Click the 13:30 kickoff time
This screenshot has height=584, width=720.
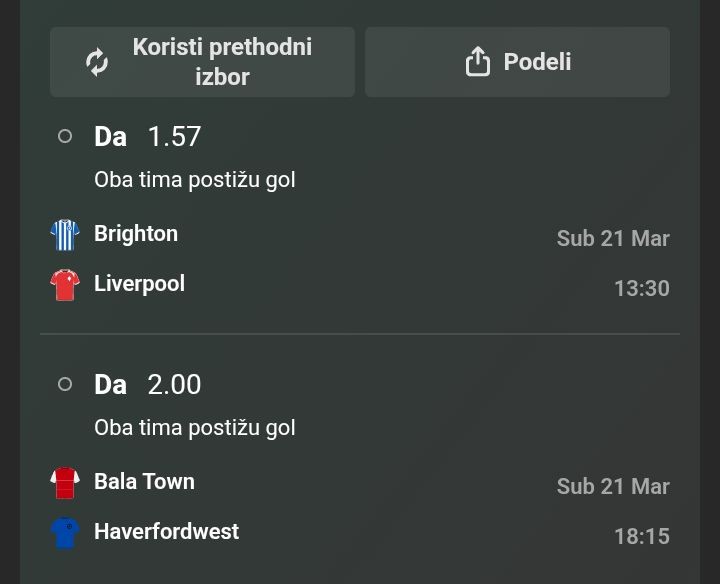coord(641,289)
